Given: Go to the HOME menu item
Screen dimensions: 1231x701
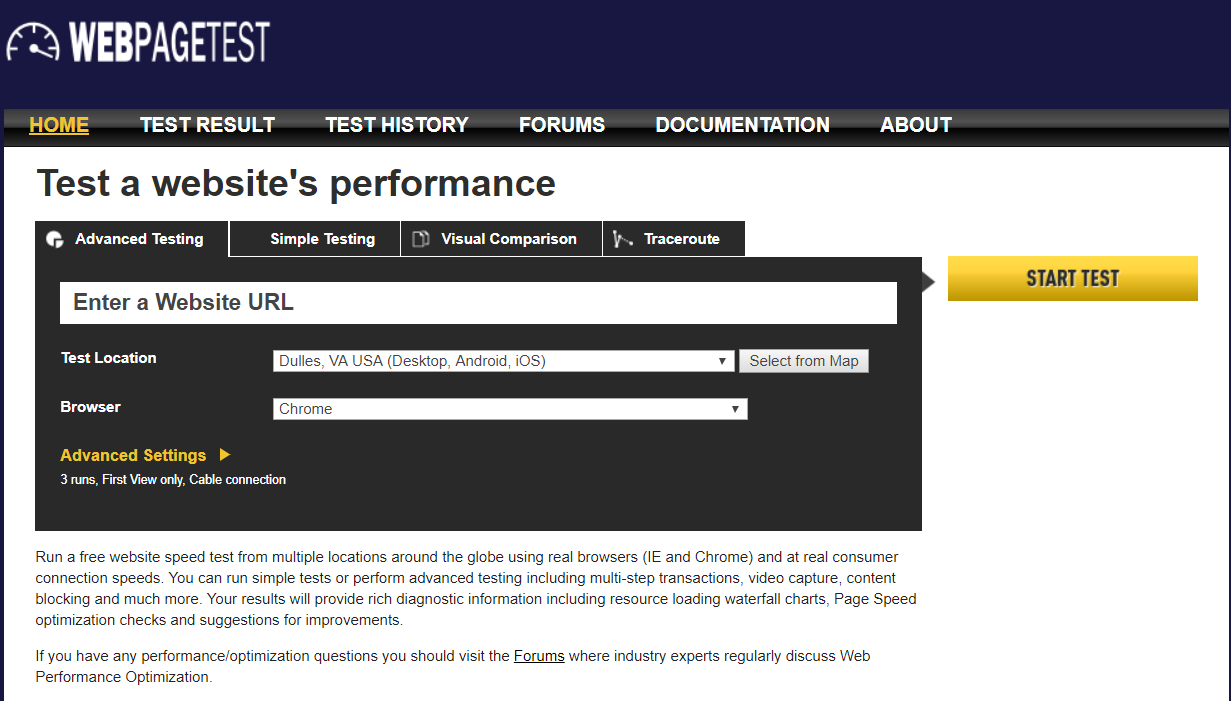Looking at the screenshot, I should 59,125.
